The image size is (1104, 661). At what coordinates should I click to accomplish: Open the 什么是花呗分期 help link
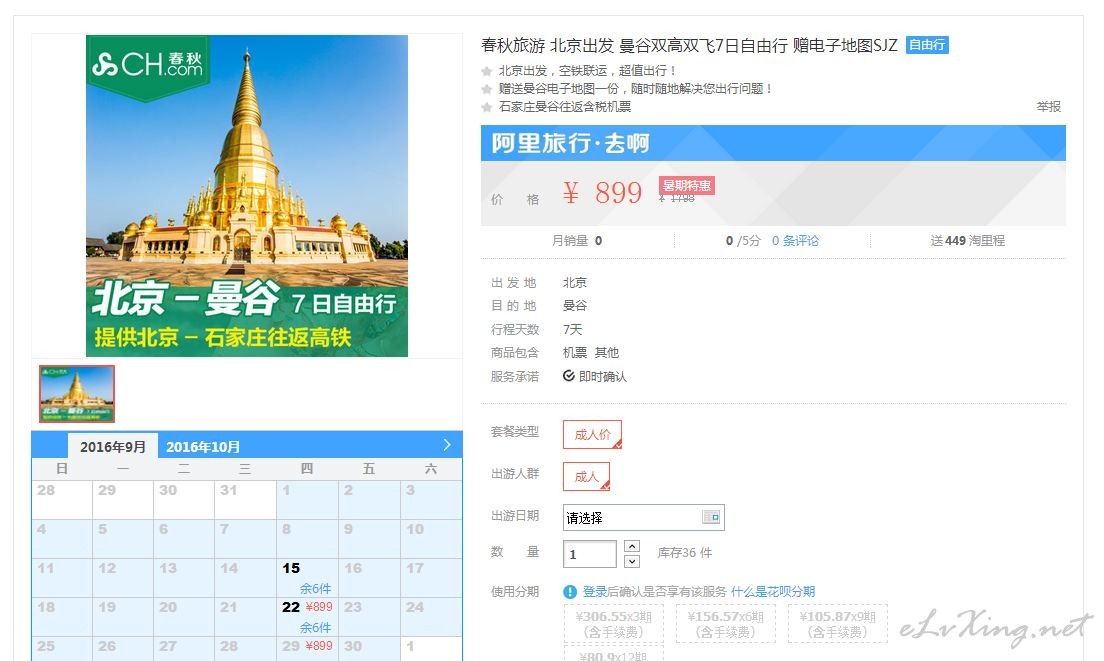[773, 592]
